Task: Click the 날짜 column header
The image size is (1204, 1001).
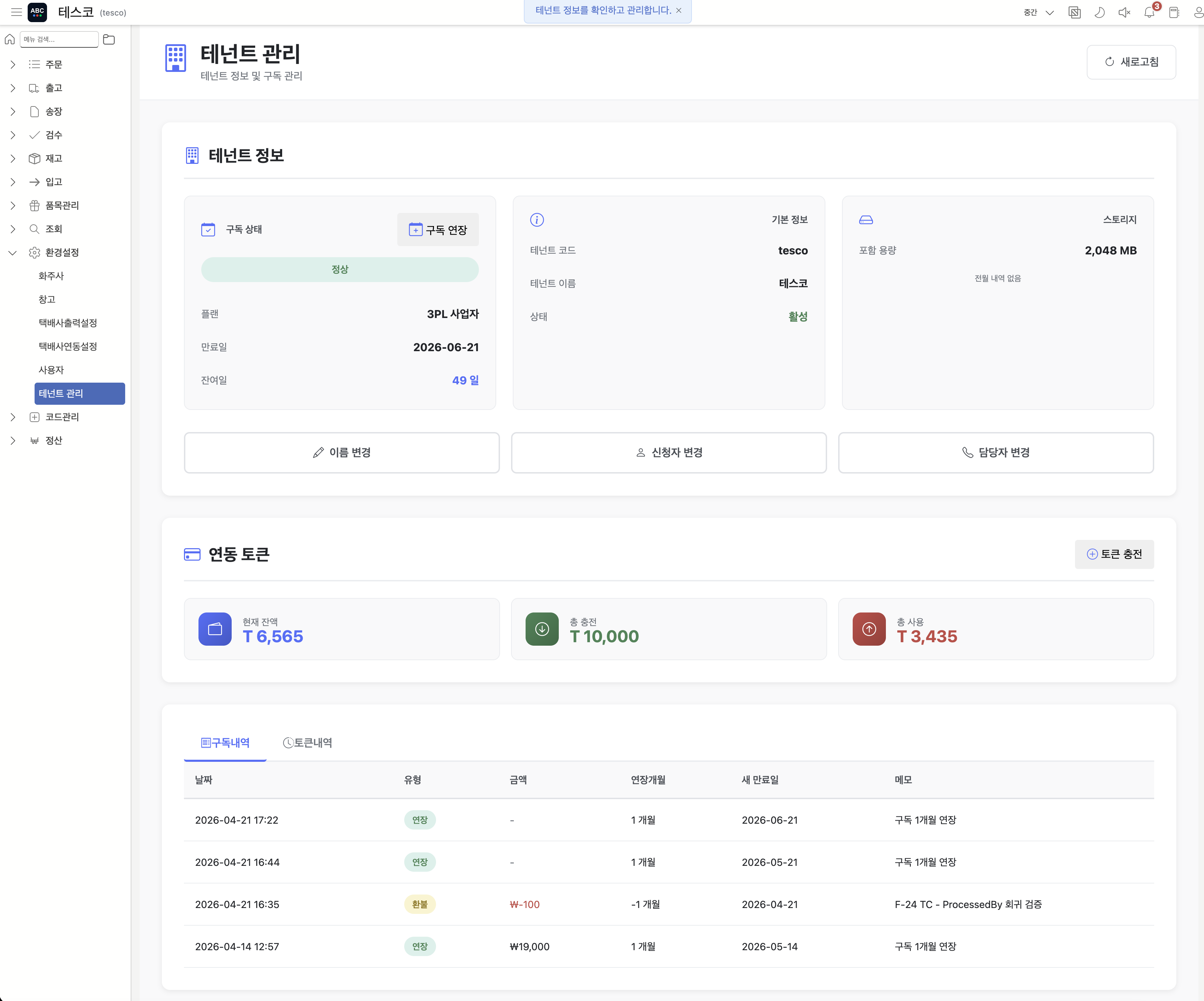Action: tap(204, 780)
